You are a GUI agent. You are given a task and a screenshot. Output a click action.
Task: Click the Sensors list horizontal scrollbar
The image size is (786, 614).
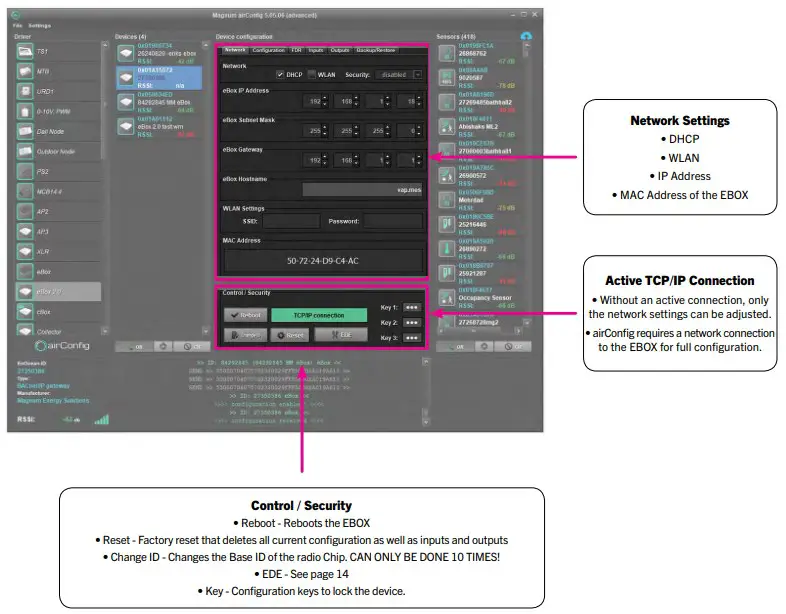point(480,331)
